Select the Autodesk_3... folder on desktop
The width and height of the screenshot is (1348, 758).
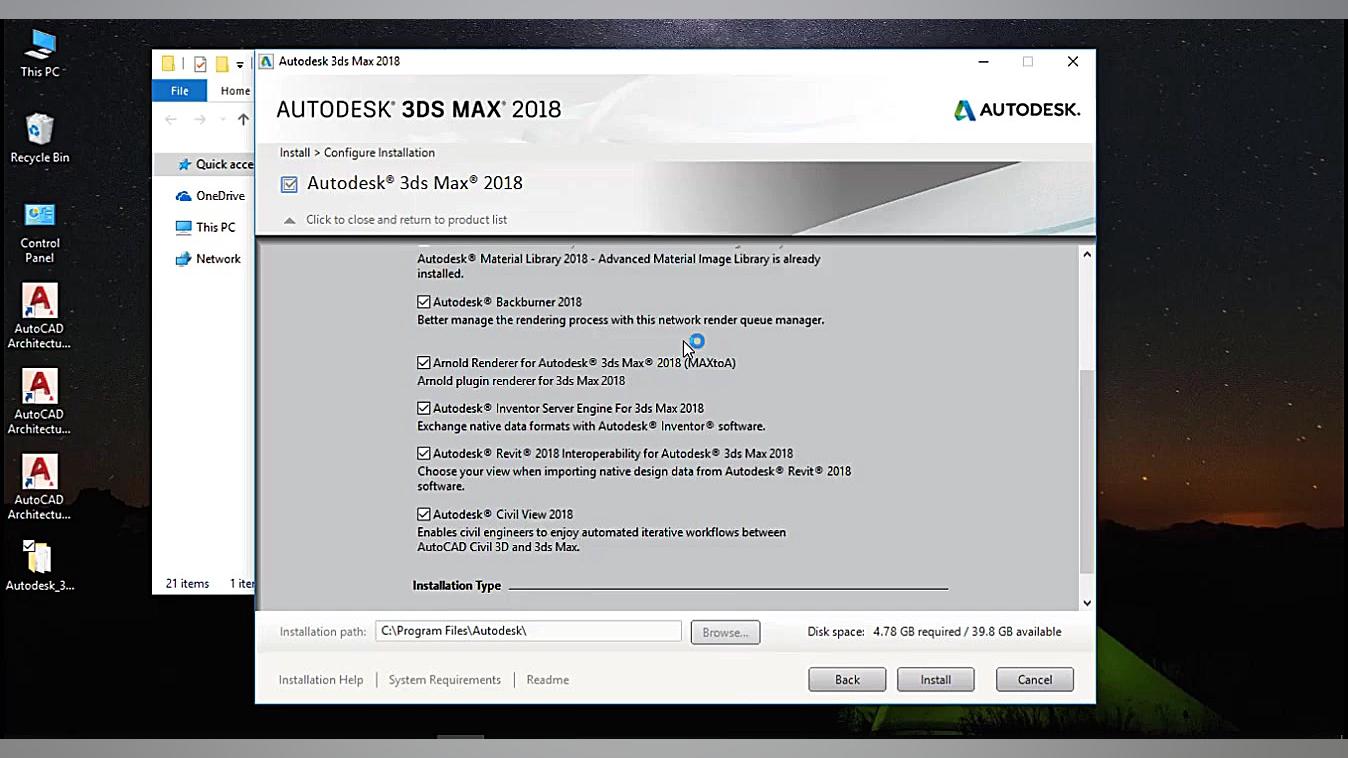[39, 566]
